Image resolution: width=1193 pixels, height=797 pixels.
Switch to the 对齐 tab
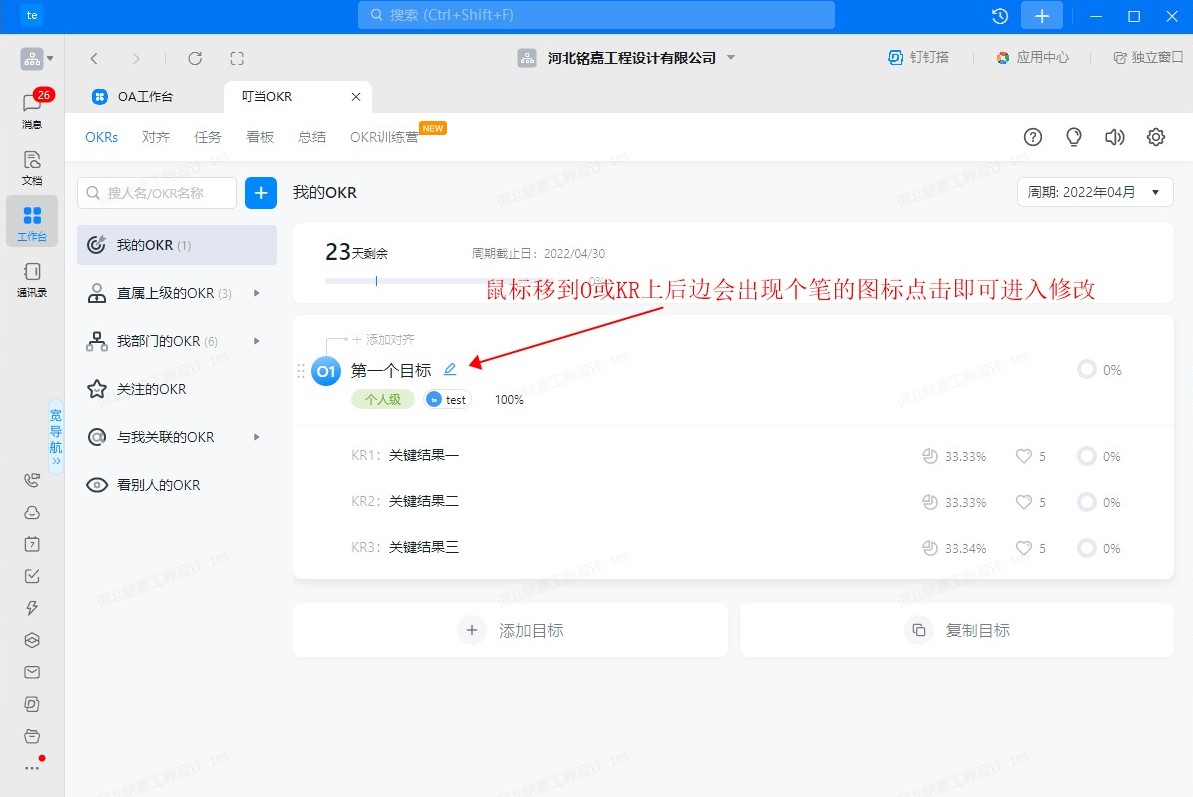(x=155, y=137)
